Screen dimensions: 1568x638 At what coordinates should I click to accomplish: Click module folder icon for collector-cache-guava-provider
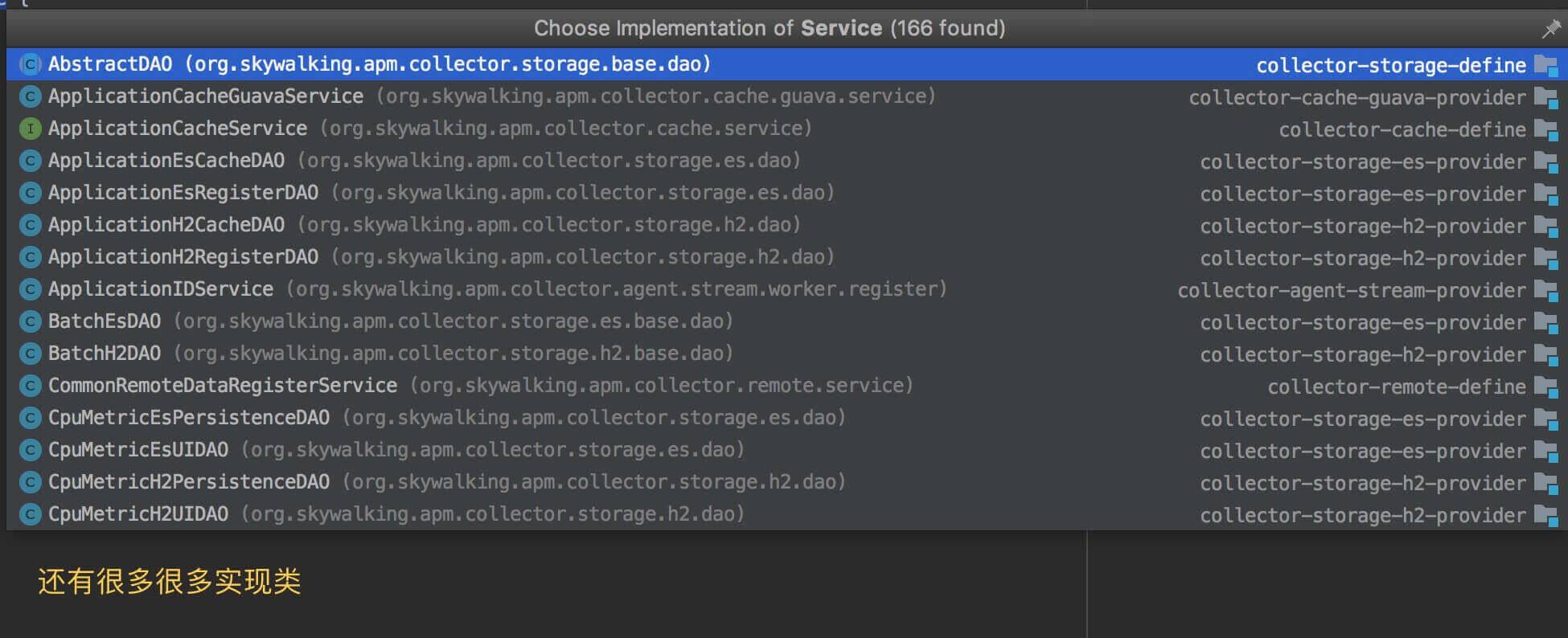pos(1545,97)
